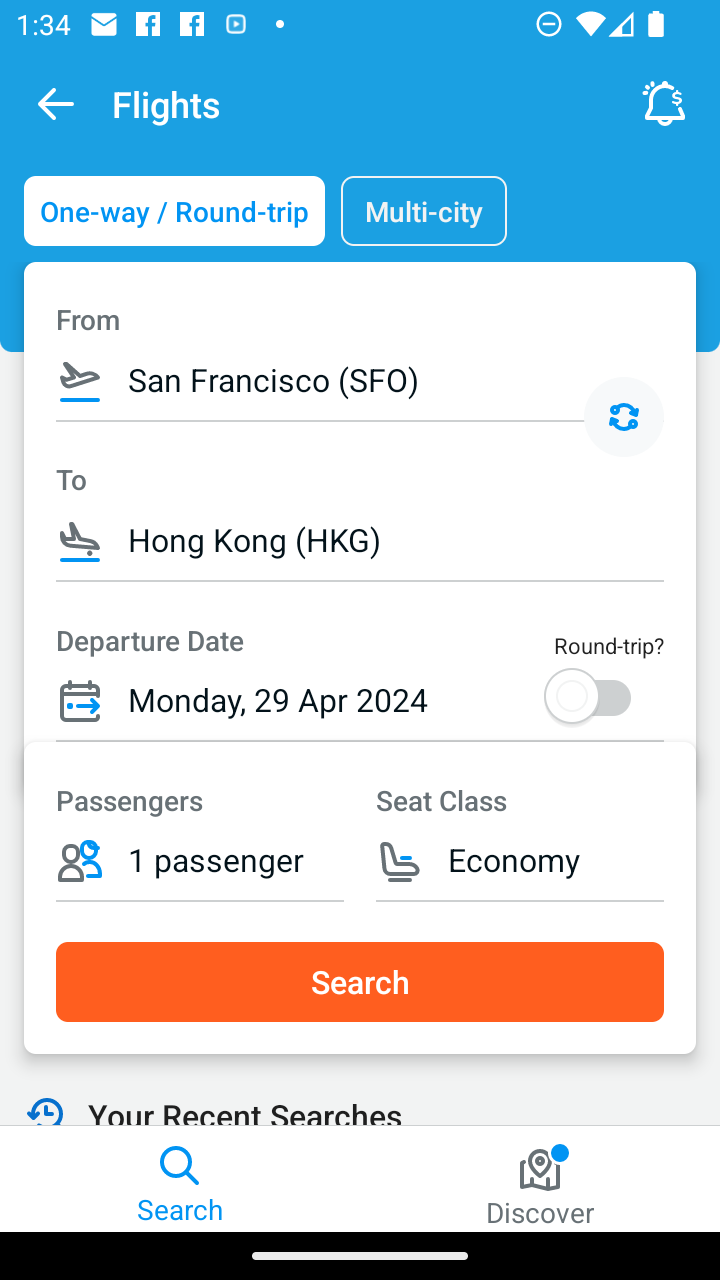720x1280 pixels.
Task: Tap the departure calendar icon
Action: 80,701
